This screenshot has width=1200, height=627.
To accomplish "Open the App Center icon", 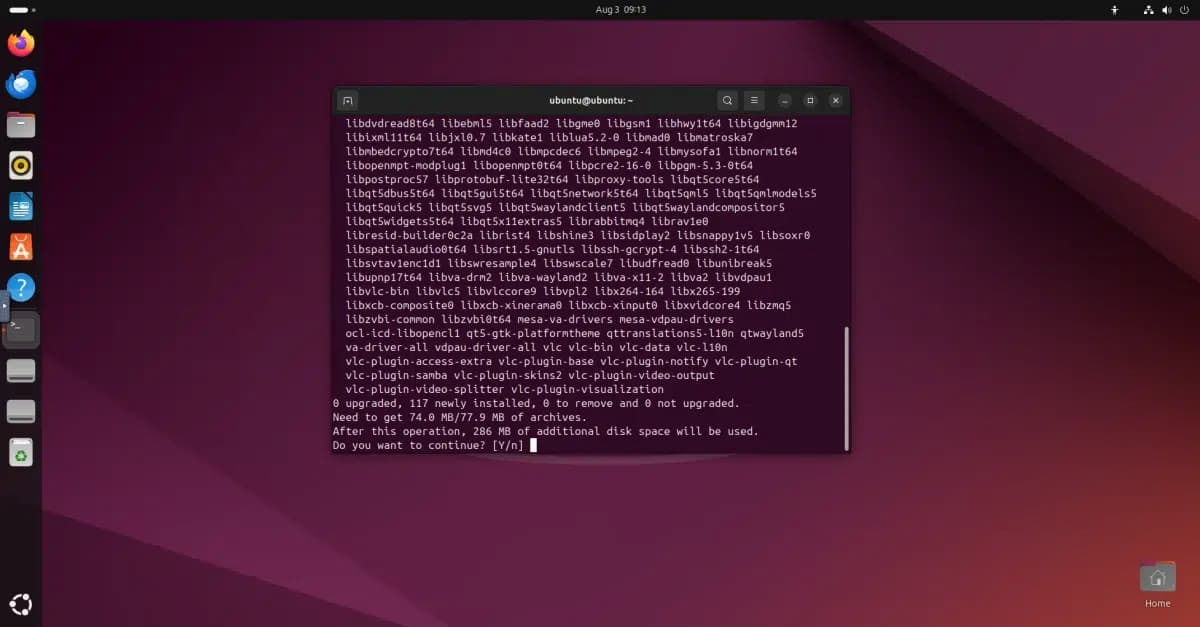I will coord(21,247).
